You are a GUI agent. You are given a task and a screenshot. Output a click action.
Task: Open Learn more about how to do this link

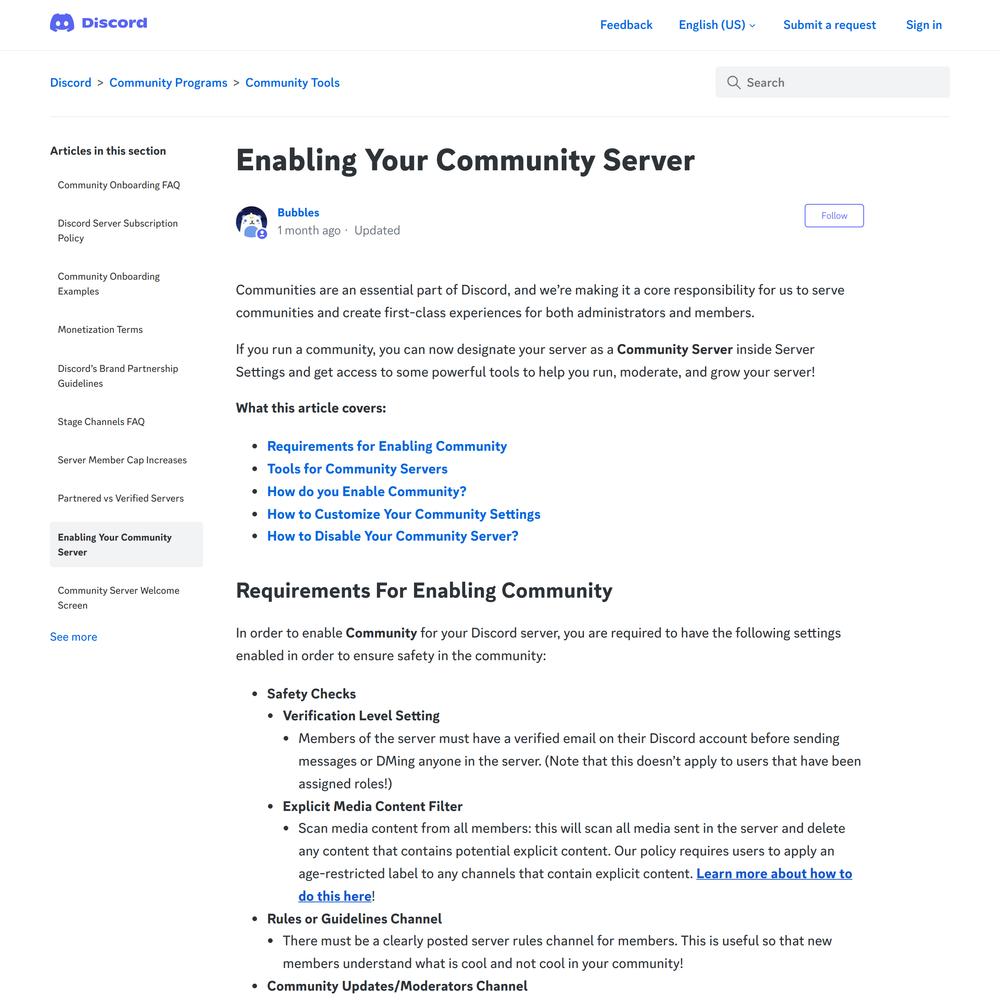[774, 873]
